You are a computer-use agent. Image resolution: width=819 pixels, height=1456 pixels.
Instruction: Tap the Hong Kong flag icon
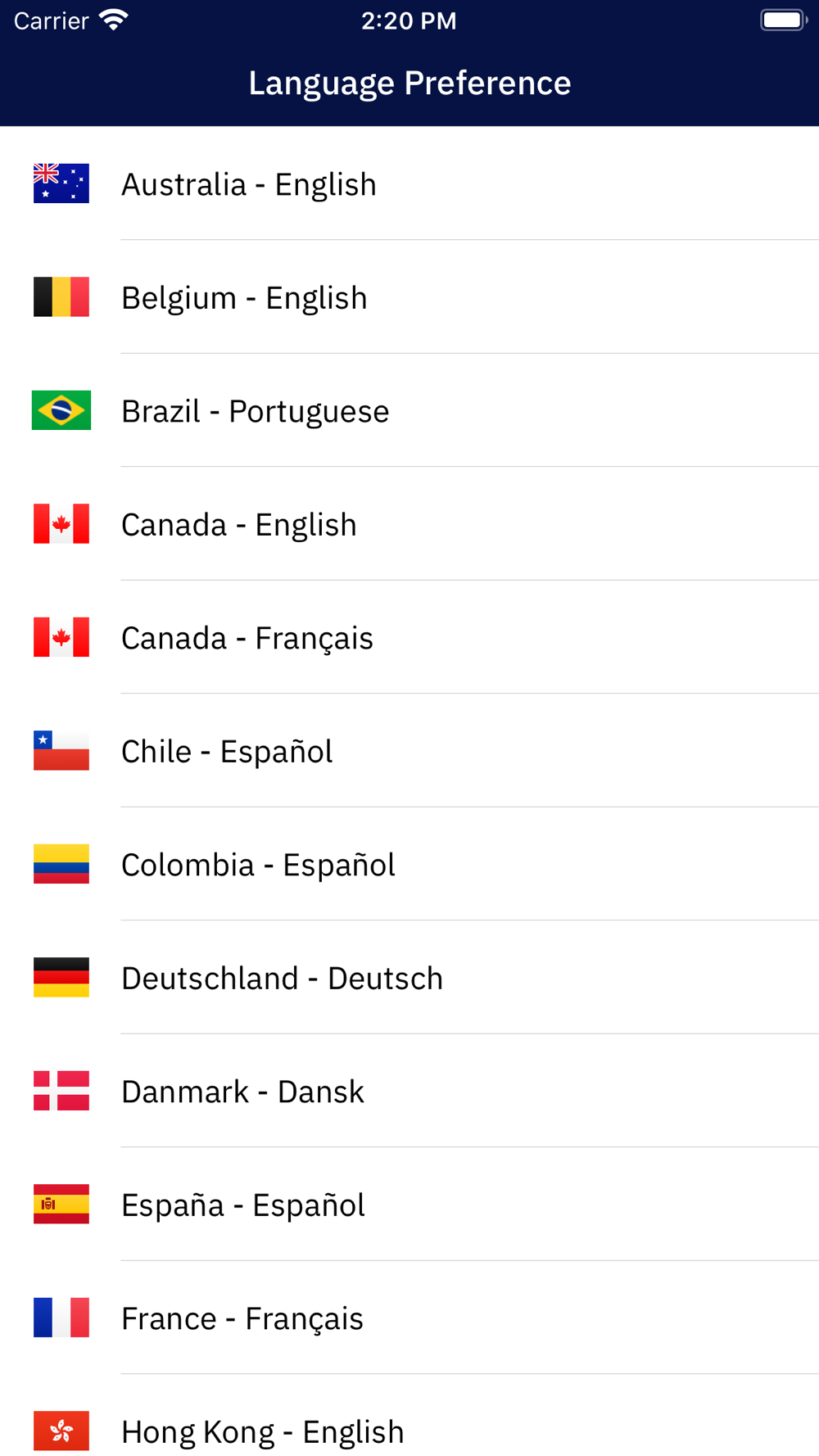61,1431
